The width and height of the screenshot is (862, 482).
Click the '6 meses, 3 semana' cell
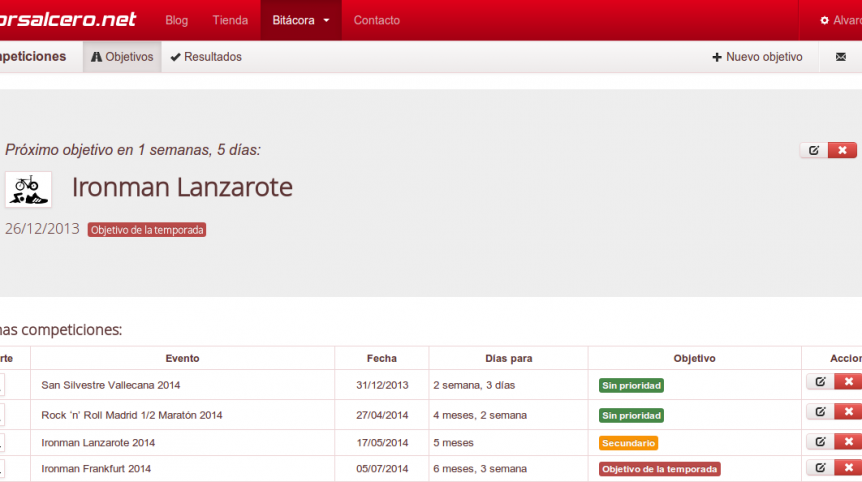(480, 469)
